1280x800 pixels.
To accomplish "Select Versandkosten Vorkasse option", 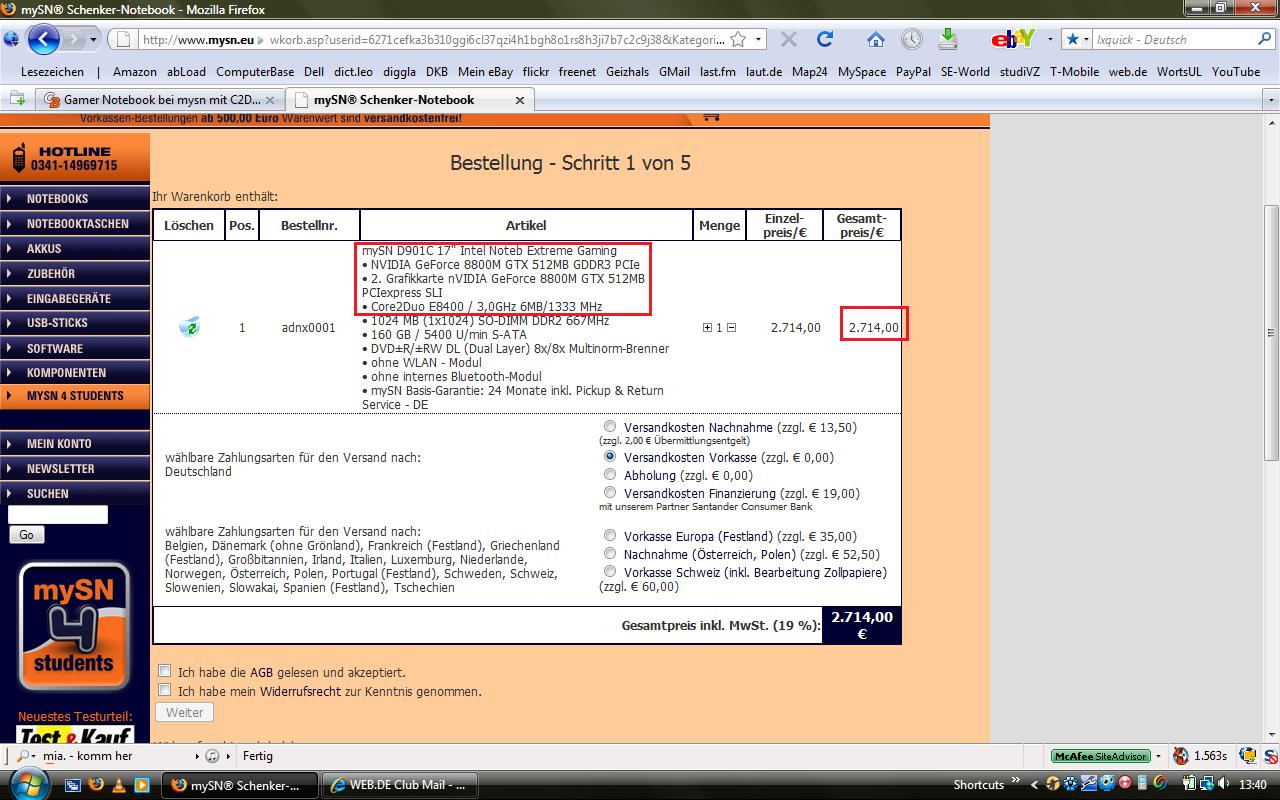I will [610, 457].
